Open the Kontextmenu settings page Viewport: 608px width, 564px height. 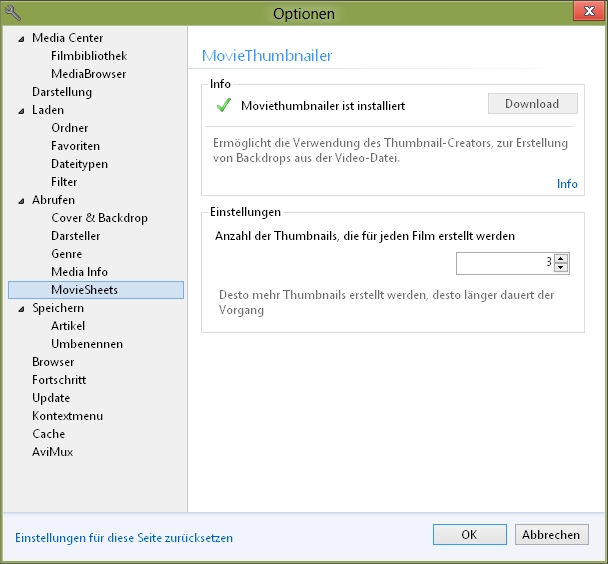tap(67, 416)
